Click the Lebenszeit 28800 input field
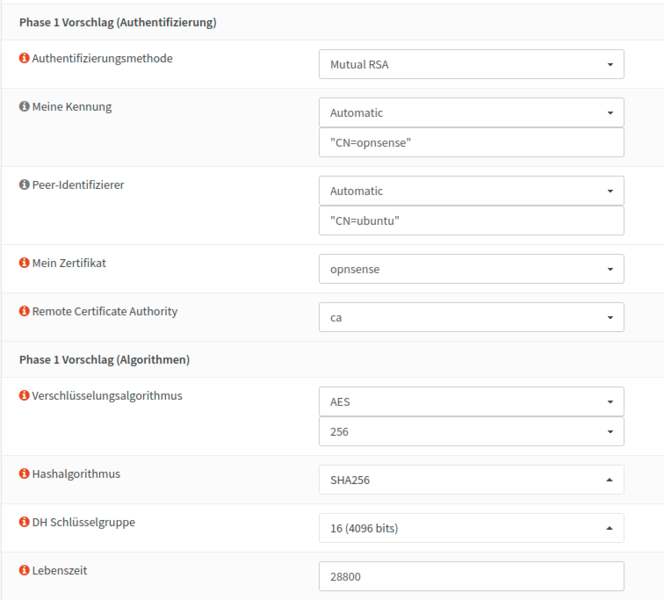 click(x=471, y=576)
